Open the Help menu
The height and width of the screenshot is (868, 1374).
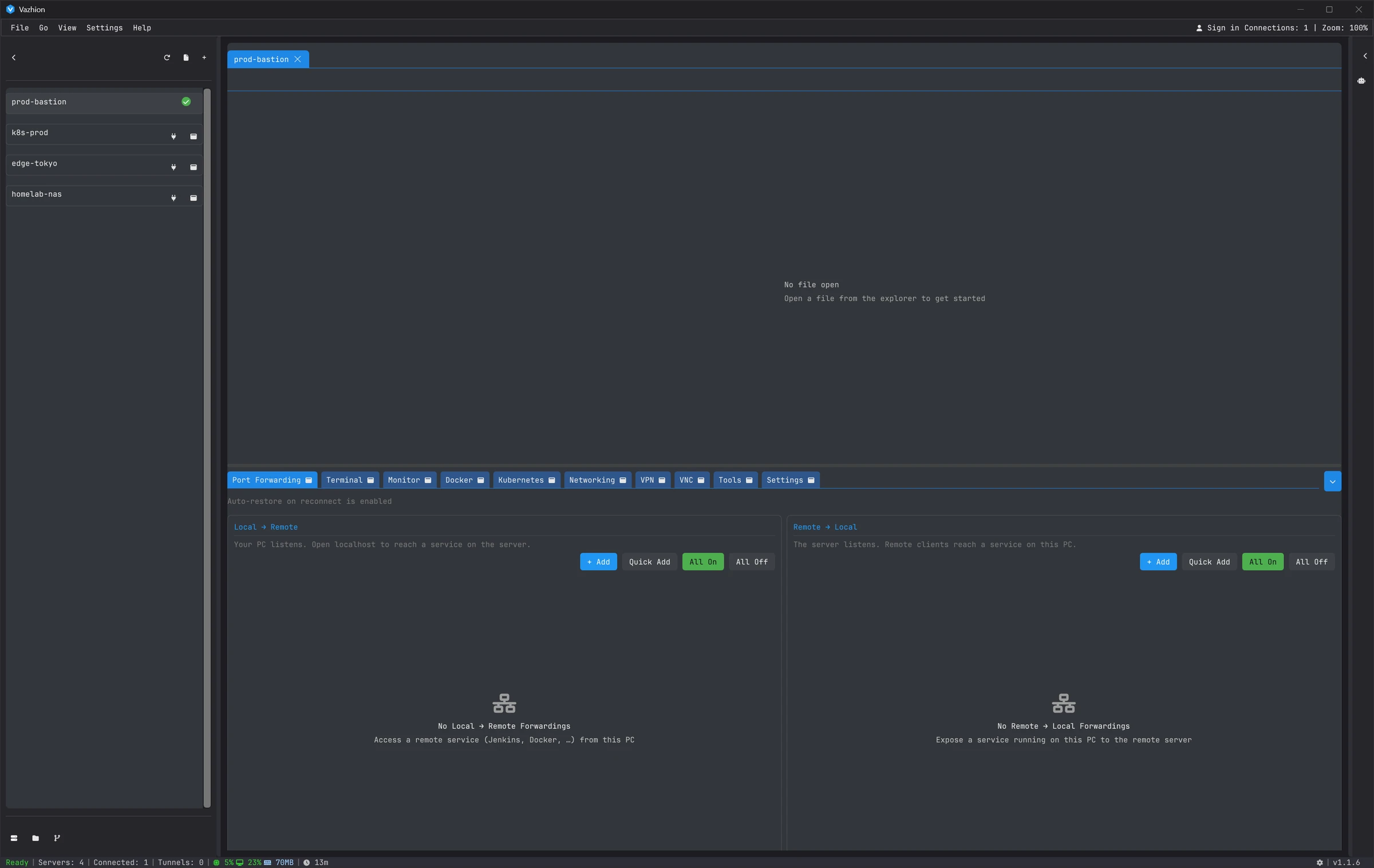click(x=142, y=27)
